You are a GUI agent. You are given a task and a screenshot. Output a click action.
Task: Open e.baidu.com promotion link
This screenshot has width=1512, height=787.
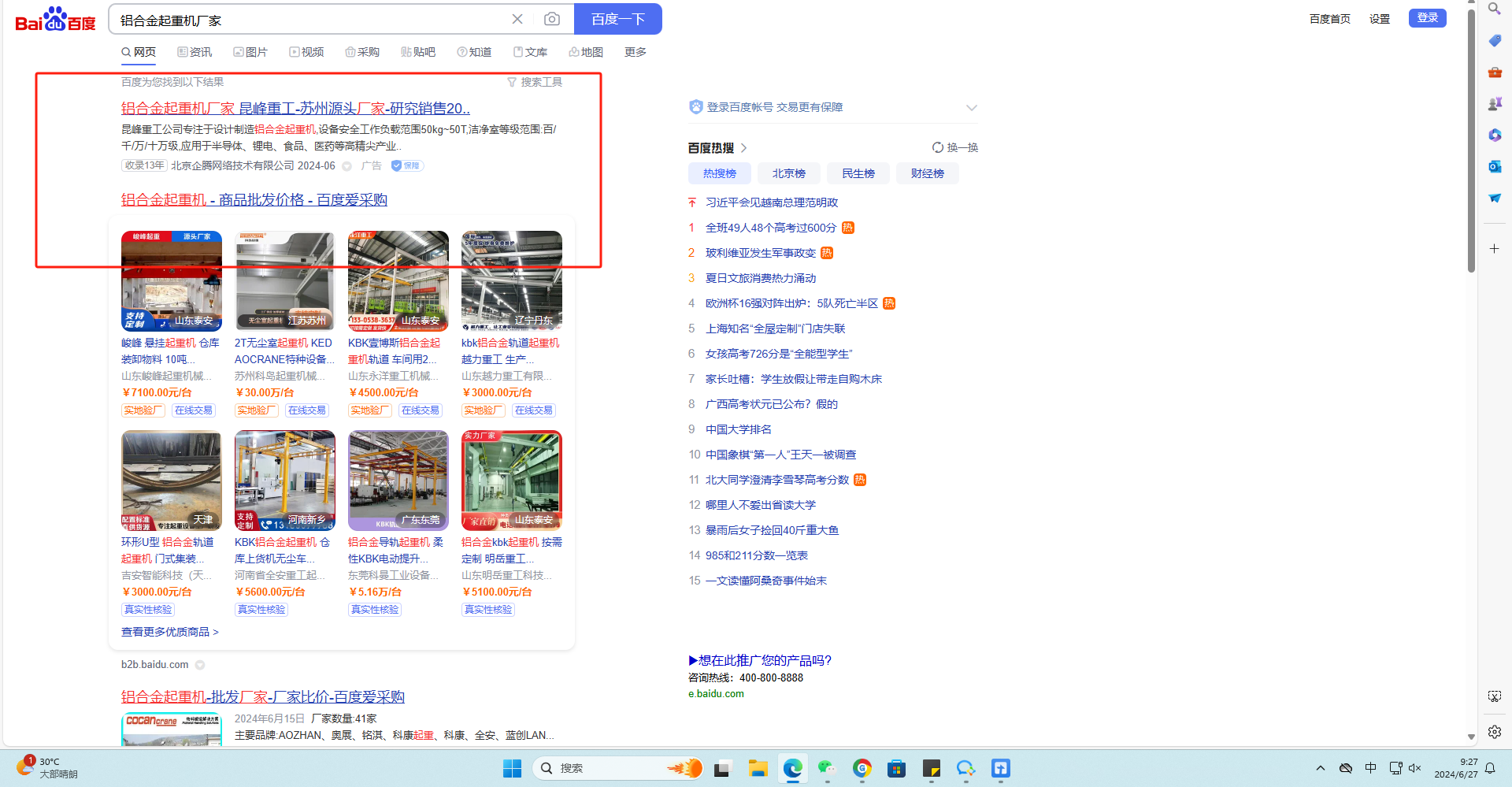[716, 694]
